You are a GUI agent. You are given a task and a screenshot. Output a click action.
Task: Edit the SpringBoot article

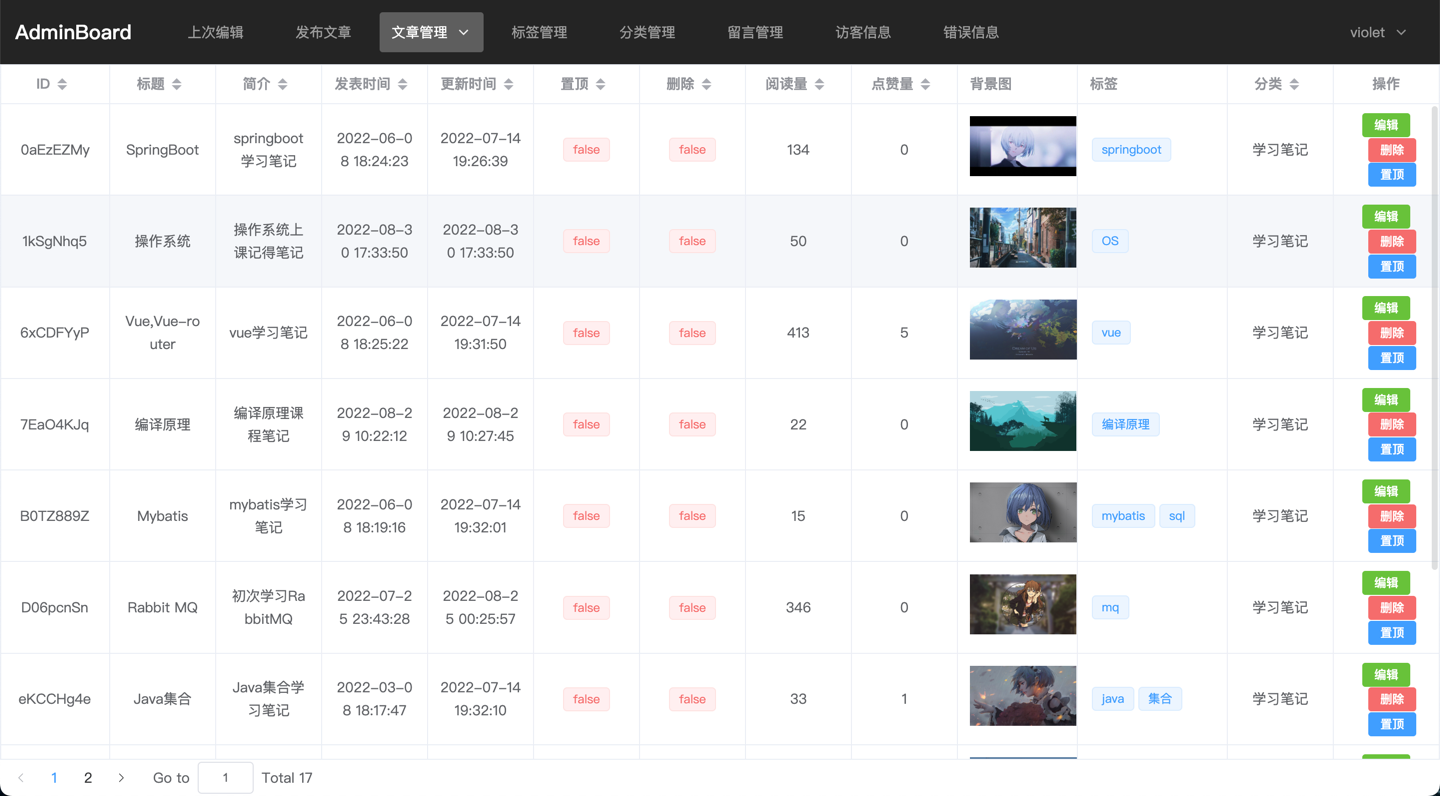(1386, 125)
